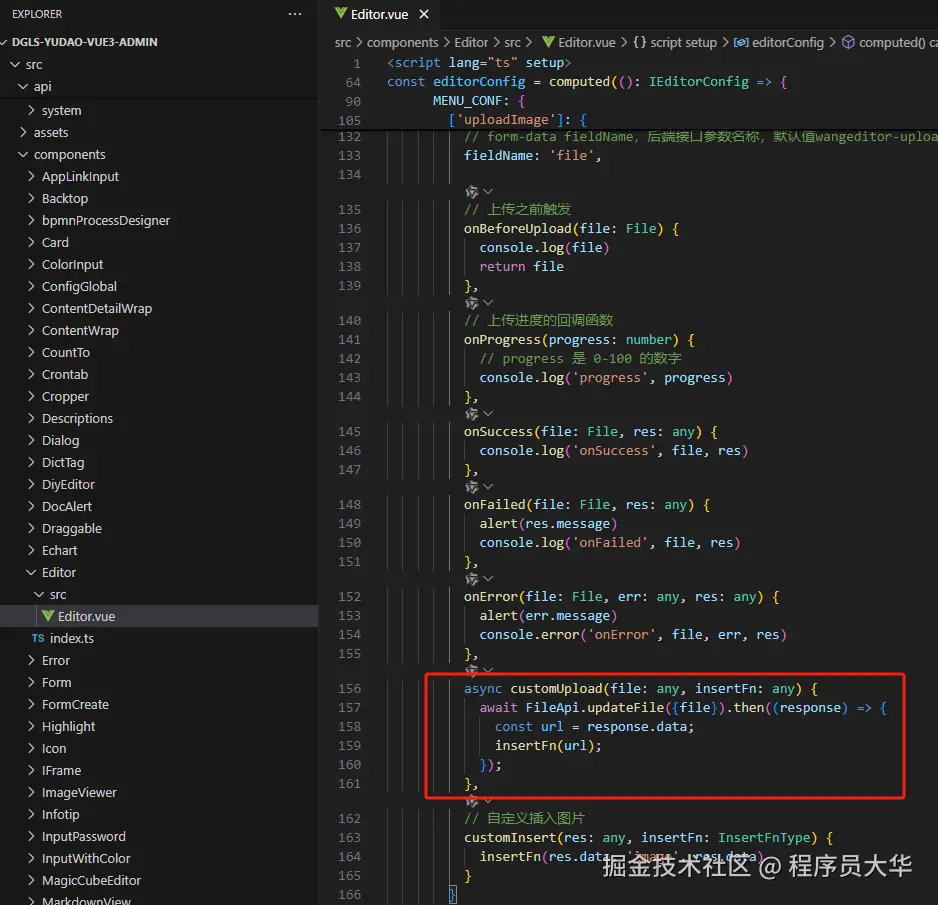
Task: Click line number 156 in gutter
Action: pyautogui.click(x=349, y=688)
